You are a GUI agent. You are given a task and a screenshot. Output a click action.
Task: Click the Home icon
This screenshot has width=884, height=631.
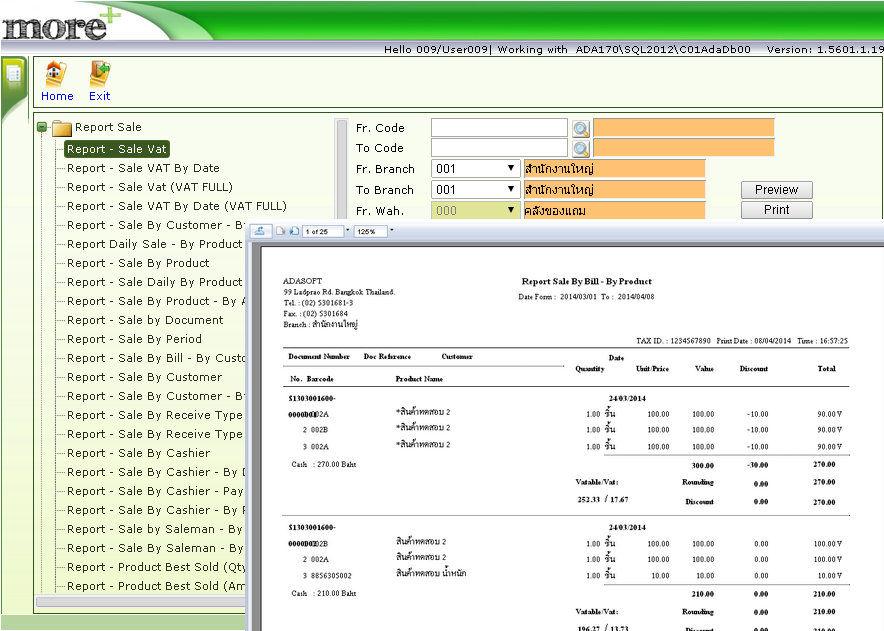(57, 75)
